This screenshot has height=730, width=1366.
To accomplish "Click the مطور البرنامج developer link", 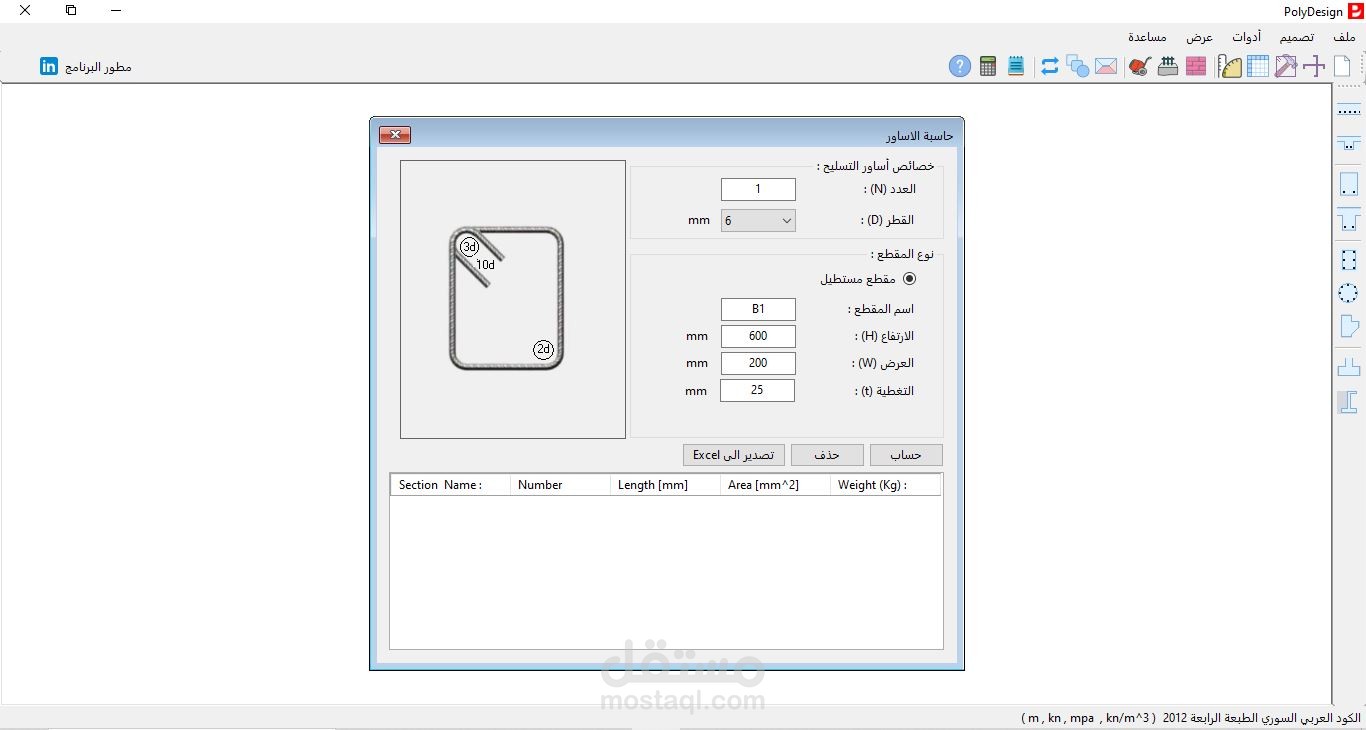I will (98, 67).
